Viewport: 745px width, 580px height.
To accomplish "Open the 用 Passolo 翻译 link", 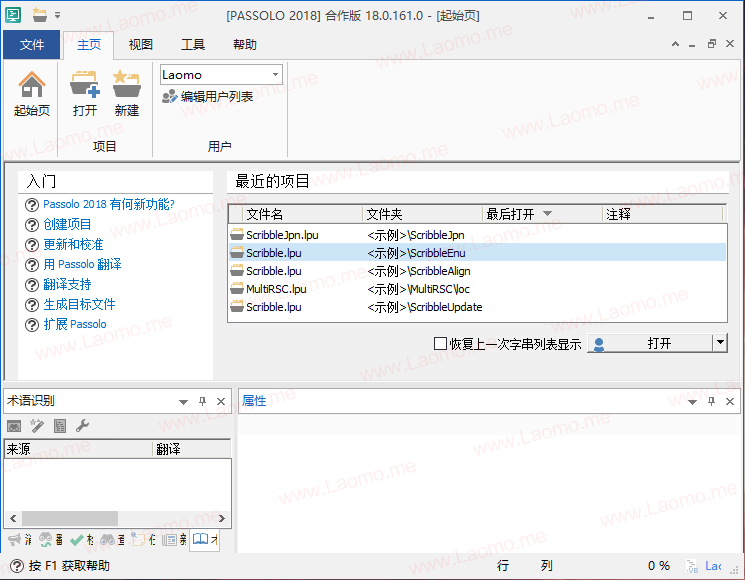I will 82,264.
